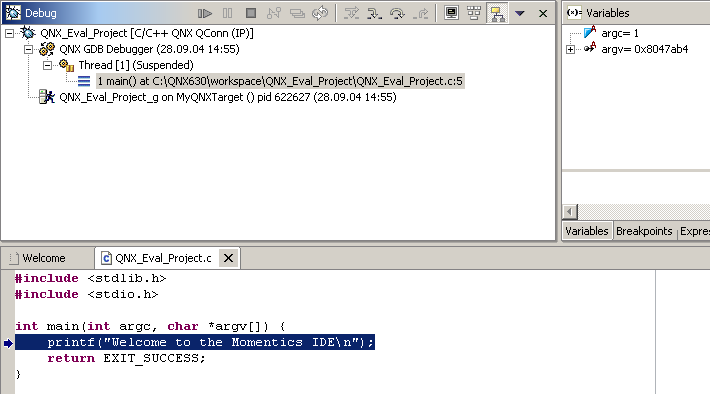Image resolution: width=710 pixels, height=394 pixels.
Task: Click the Restart debug icon
Action: 320,14
